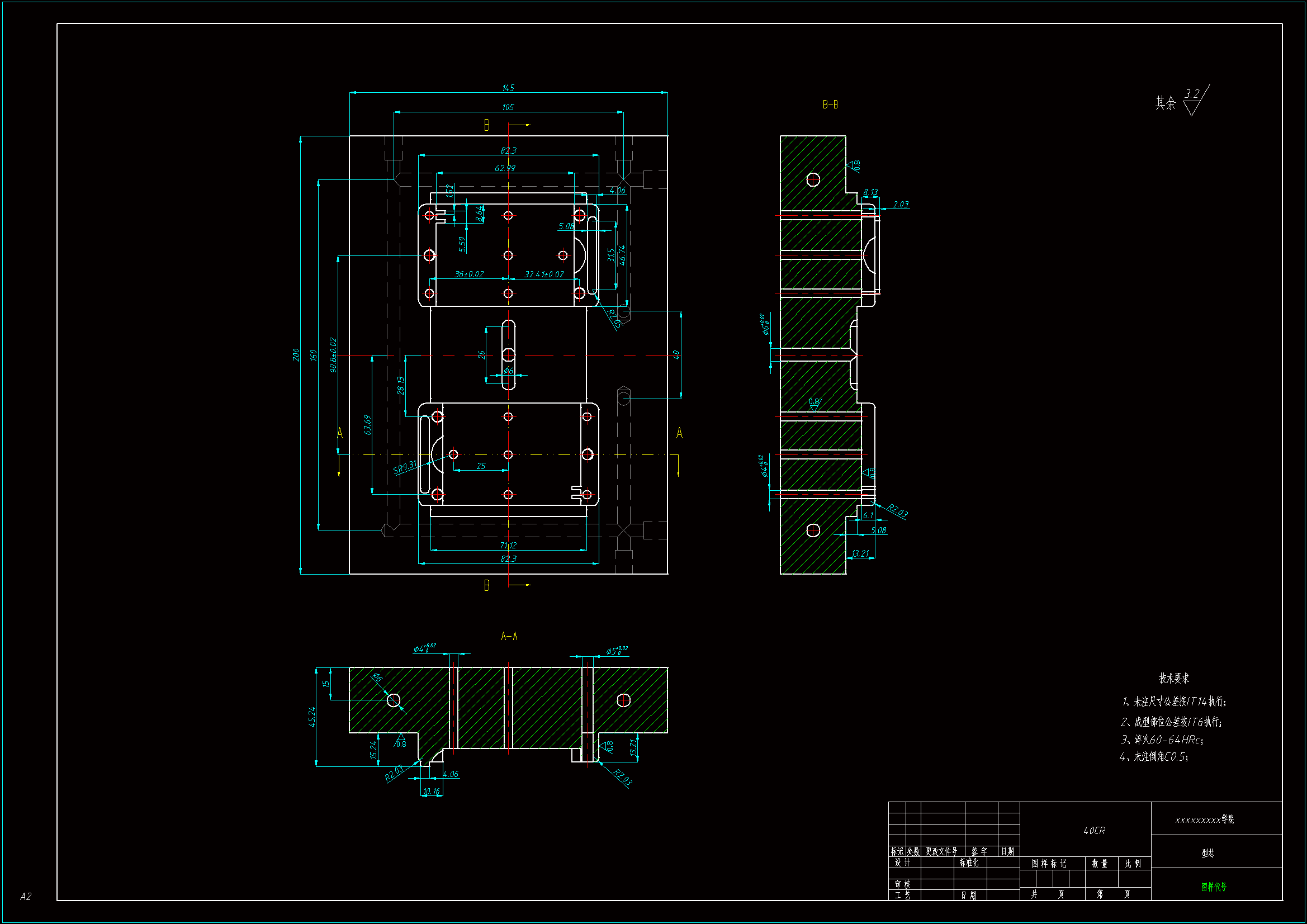Click the 型芯 part name cell
This screenshot has width=1307, height=924.
[x=1207, y=853]
